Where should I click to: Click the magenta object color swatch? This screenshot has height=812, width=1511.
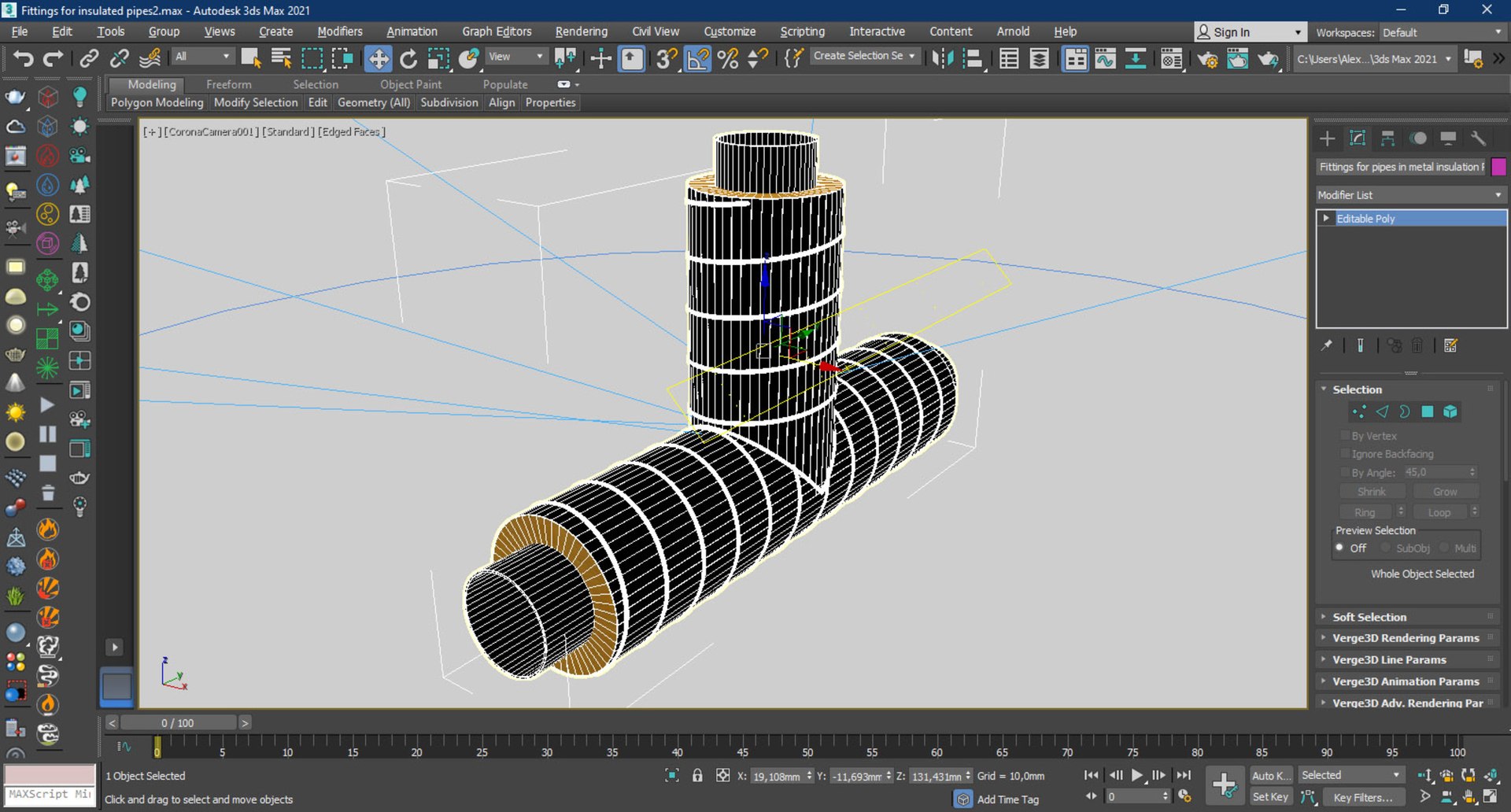point(1498,167)
